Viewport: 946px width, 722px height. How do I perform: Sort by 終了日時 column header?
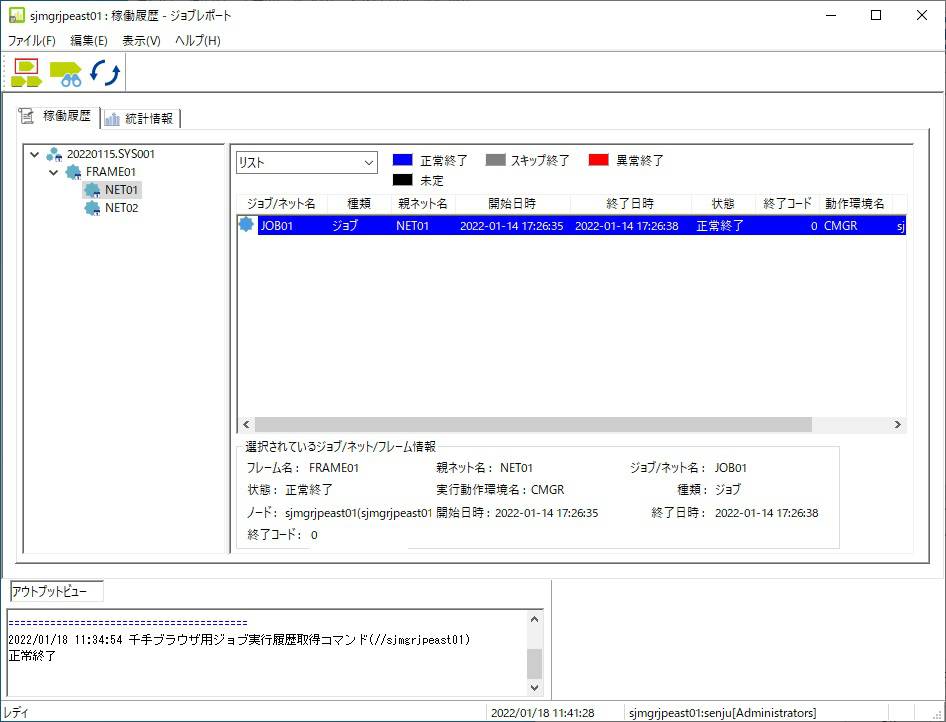(x=630, y=204)
